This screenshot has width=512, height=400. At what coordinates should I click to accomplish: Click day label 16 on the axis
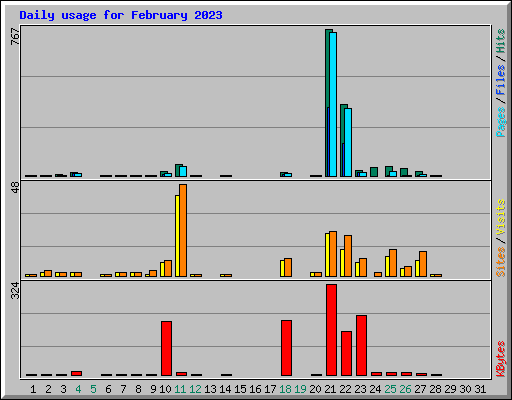(x=255, y=389)
